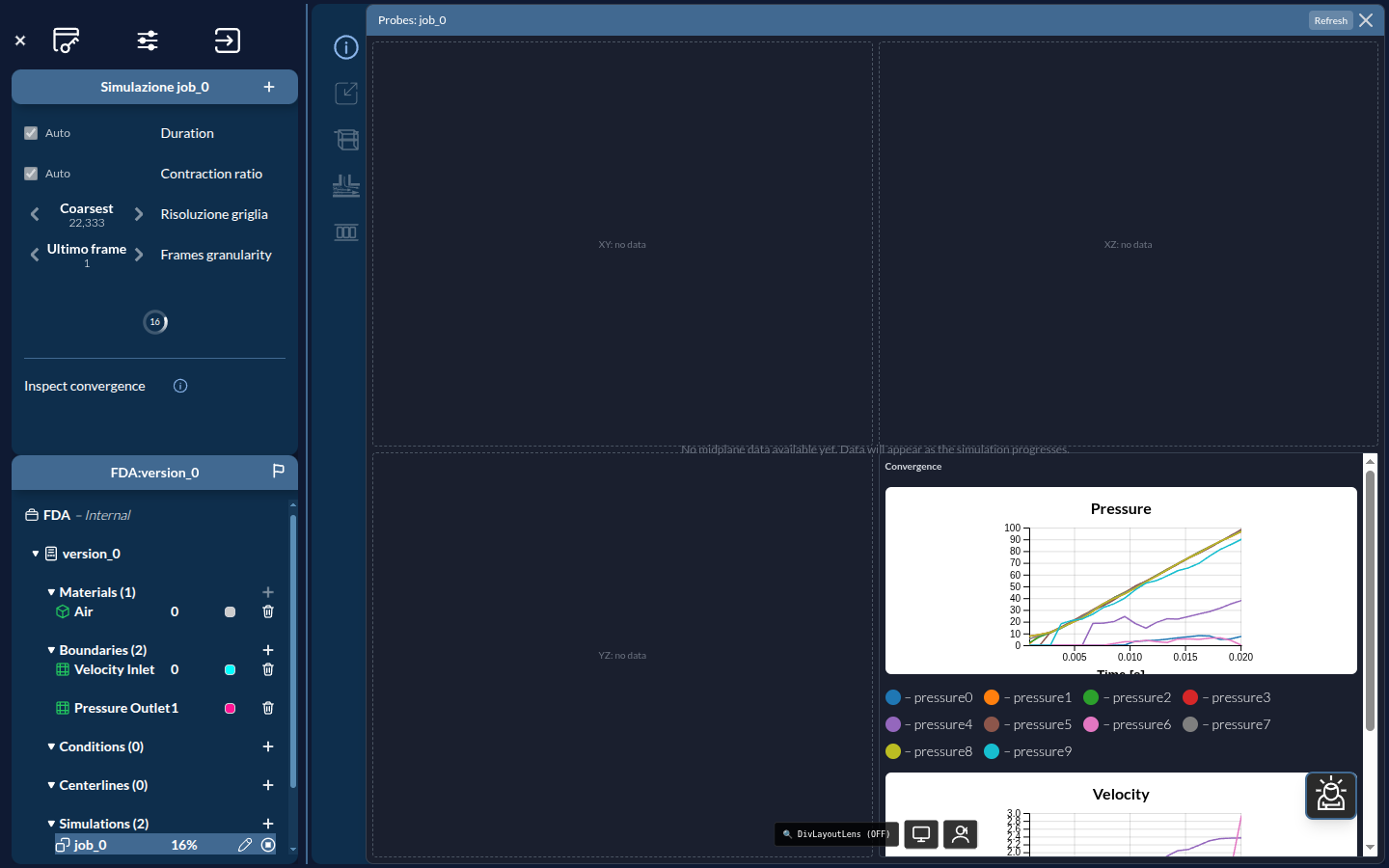Toggle pressure9 series in legend
Image resolution: width=1389 pixels, height=868 pixels.
click(1028, 751)
